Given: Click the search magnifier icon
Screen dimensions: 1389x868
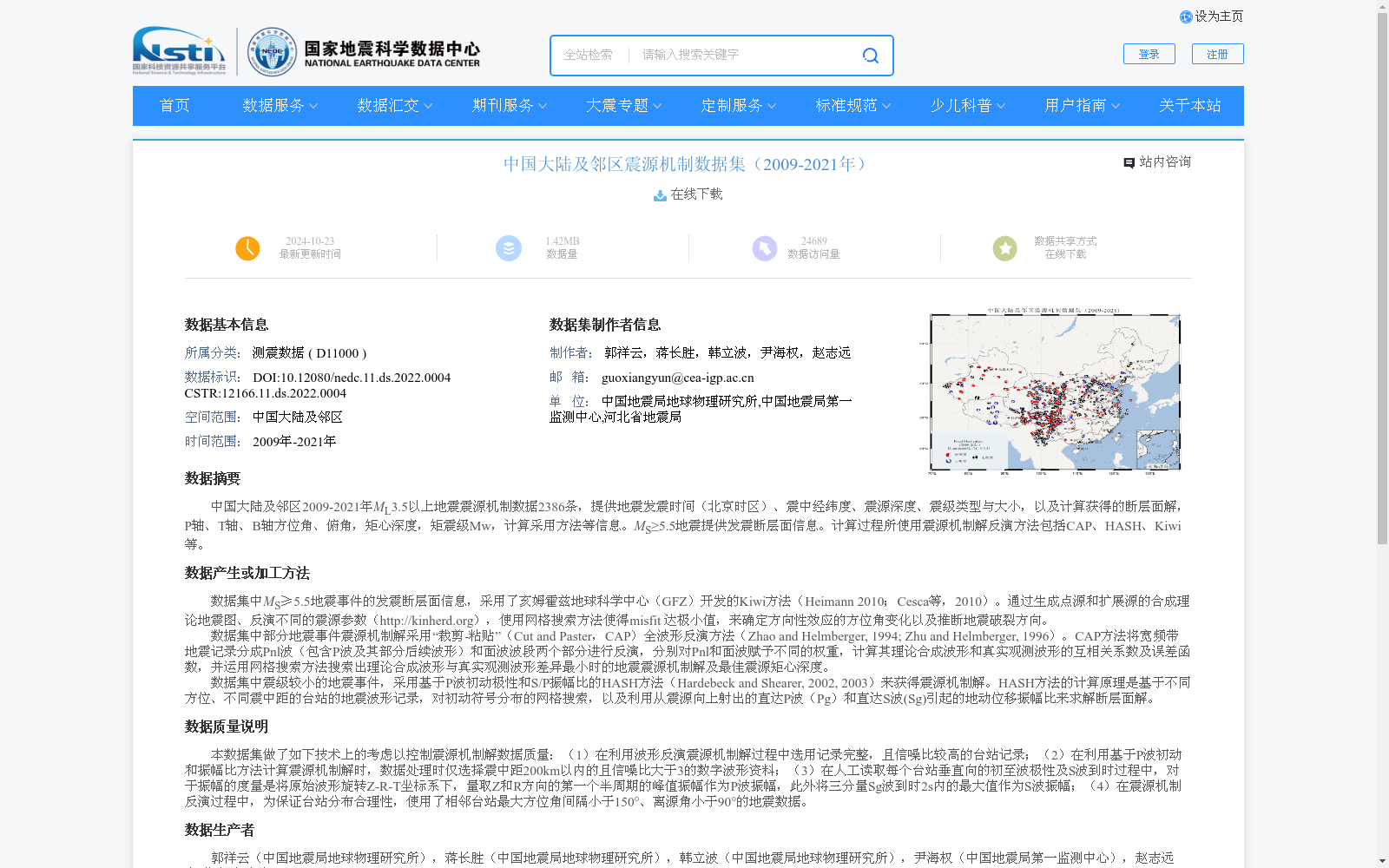Looking at the screenshot, I should pyautogui.click(x=870, y=56).
